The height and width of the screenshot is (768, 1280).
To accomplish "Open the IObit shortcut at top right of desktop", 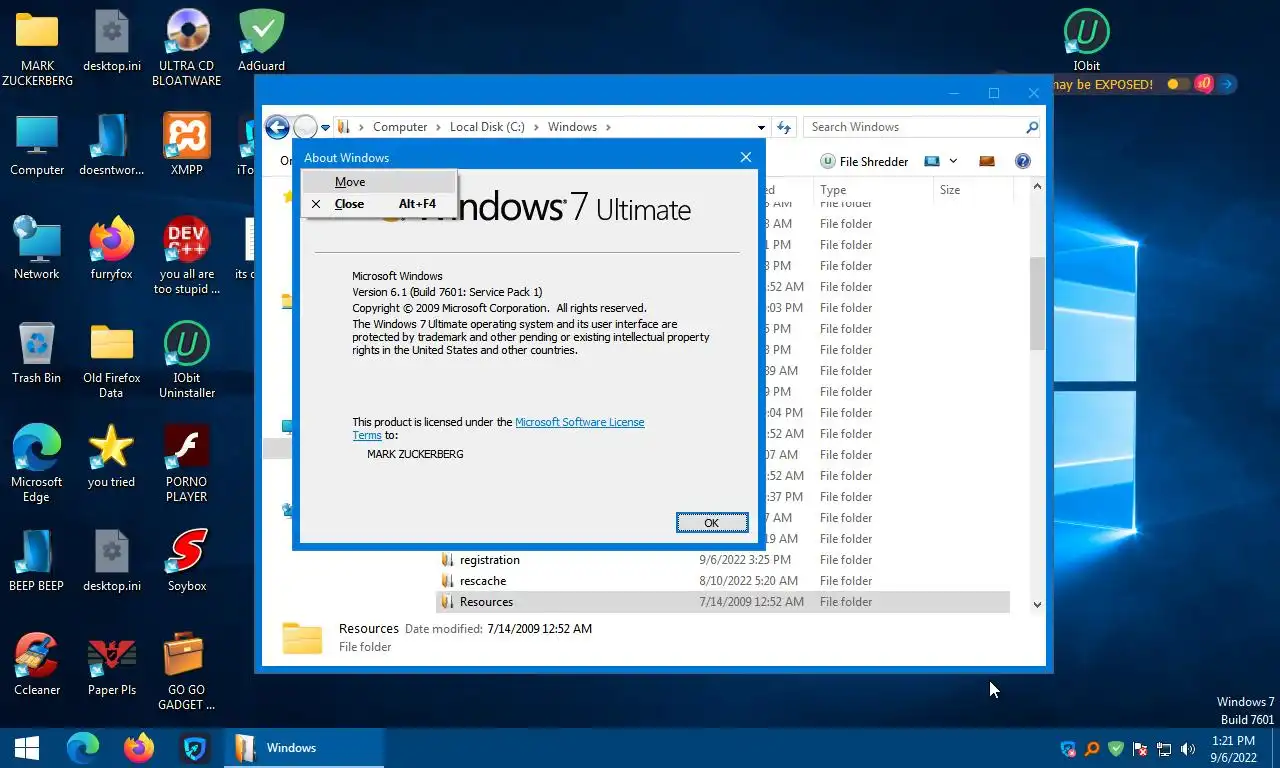I will pos(1087,41).
